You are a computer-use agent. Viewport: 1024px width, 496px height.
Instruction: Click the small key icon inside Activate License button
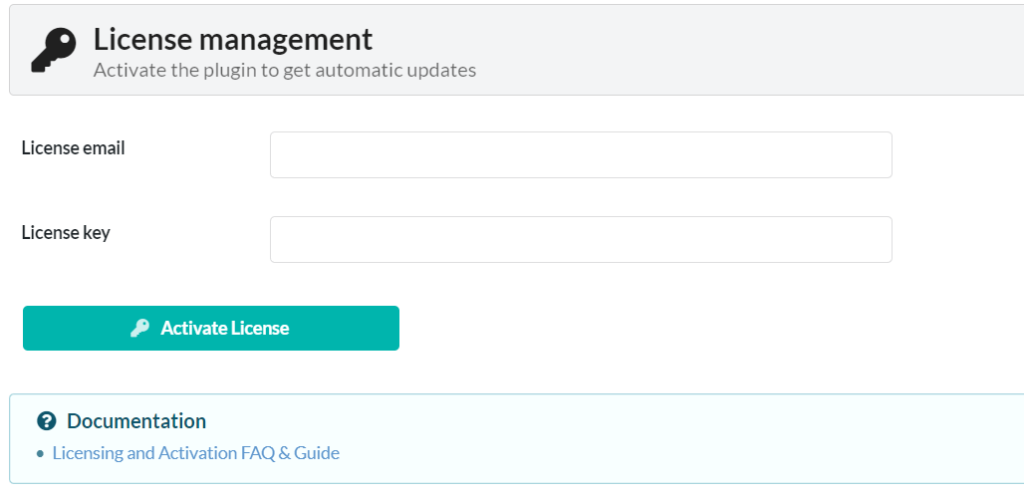pyautogui.click(x=140, y=328)
